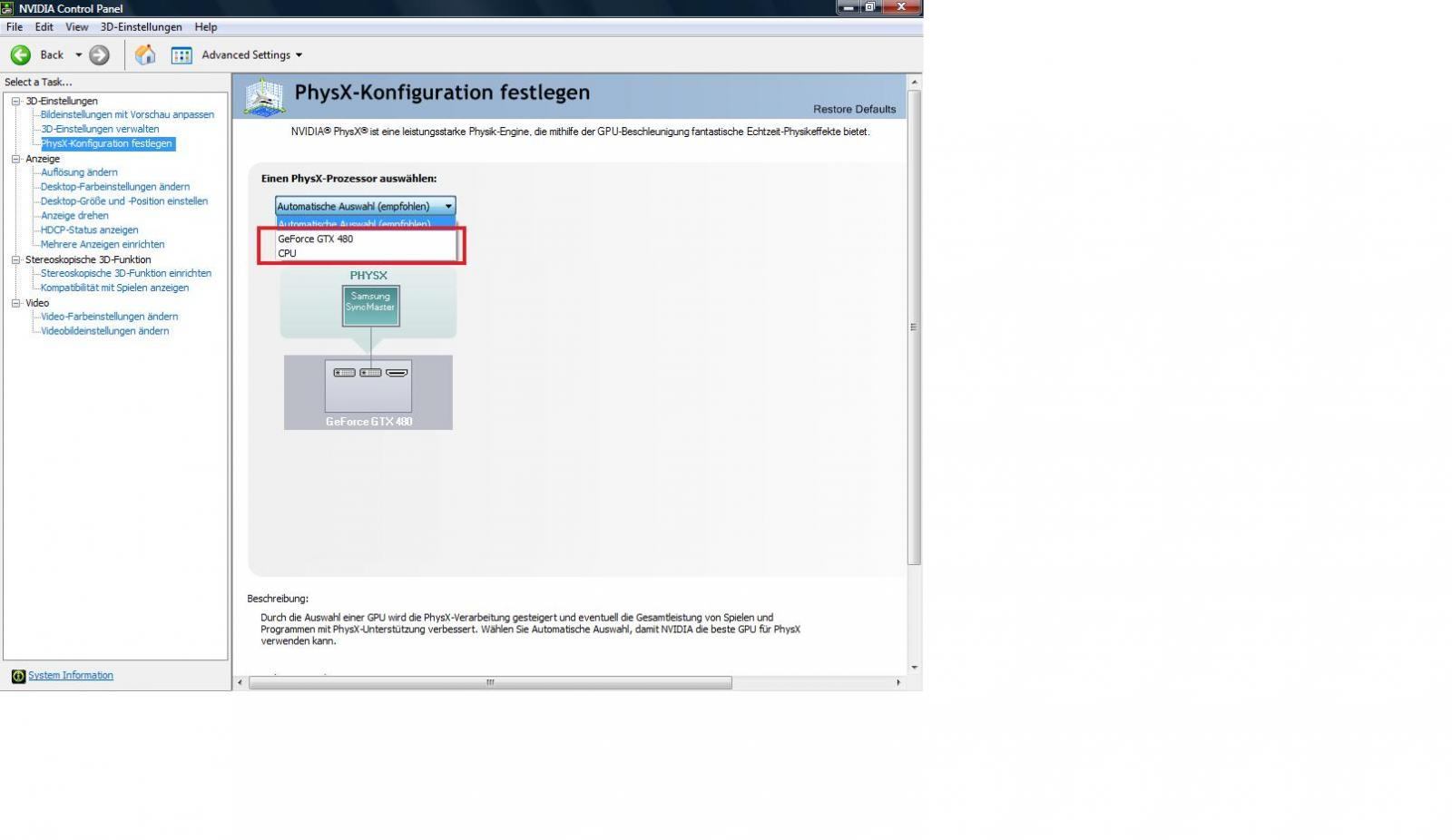Open Mehrere Anzeigen einrichten

(103, 245)
